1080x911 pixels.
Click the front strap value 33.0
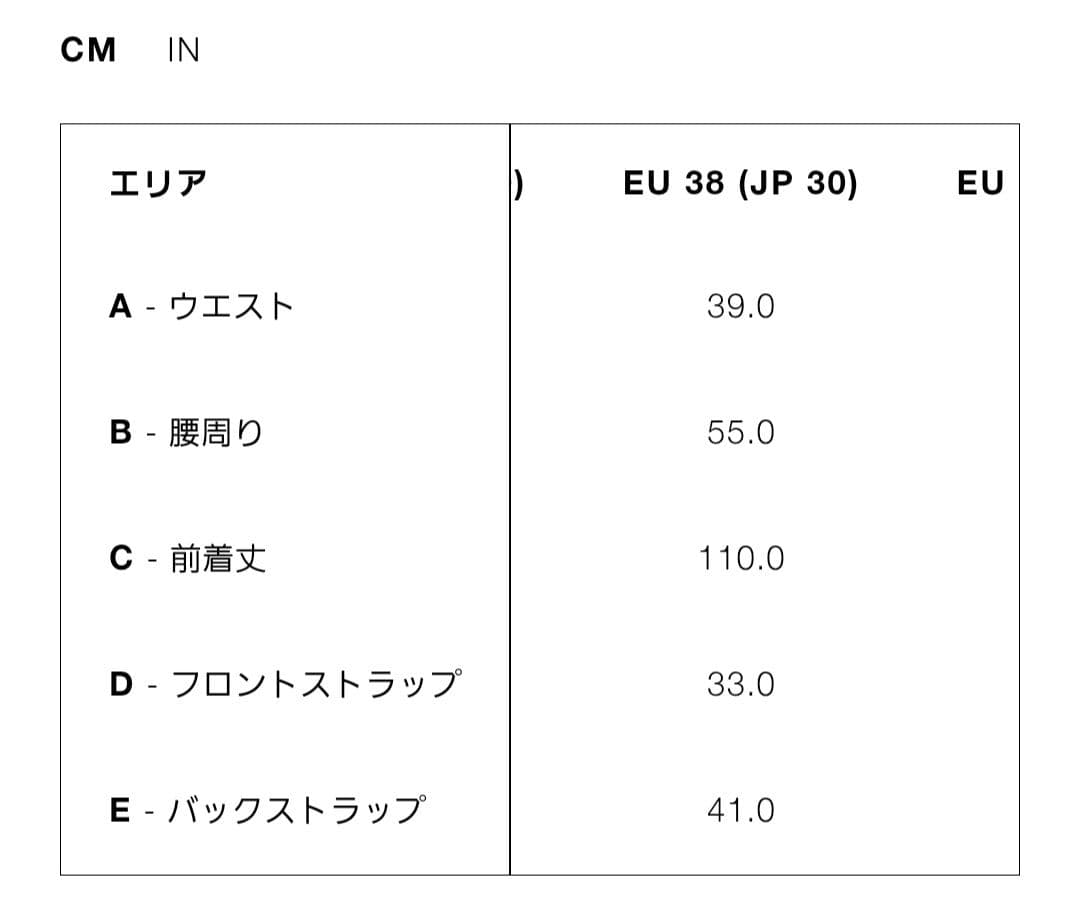coord(740,685)
